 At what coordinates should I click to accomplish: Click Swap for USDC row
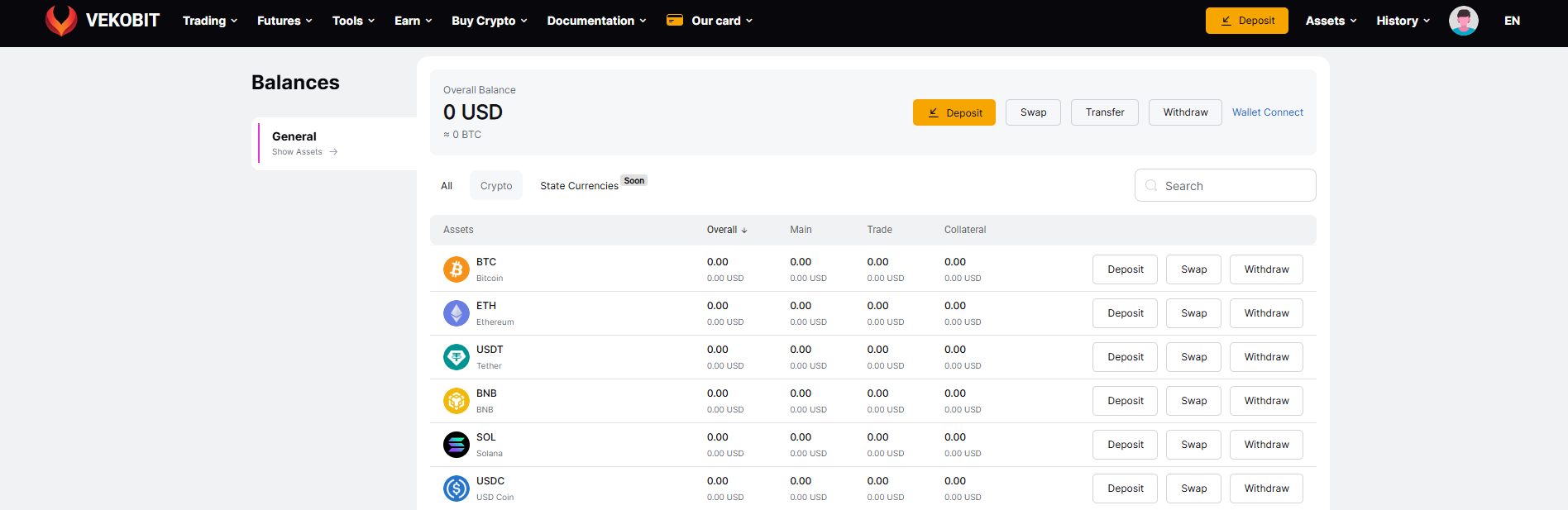1193,489
